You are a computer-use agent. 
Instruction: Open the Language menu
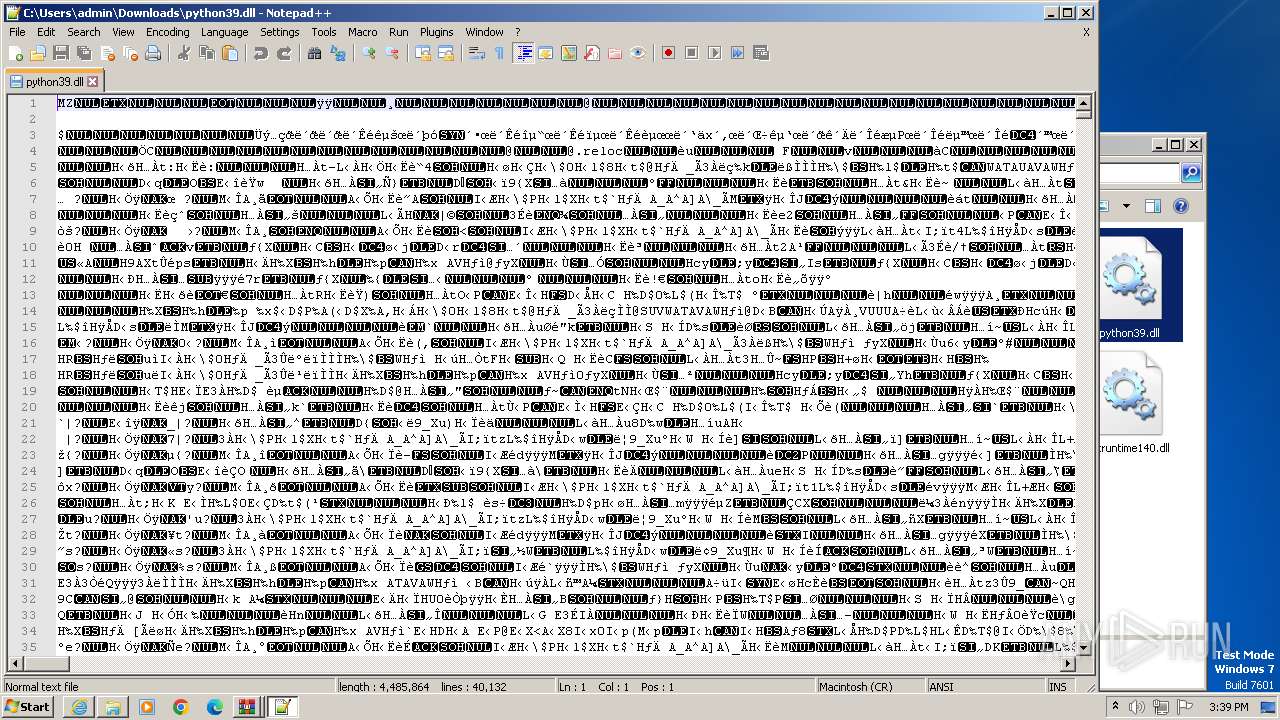tap(224, 32)
